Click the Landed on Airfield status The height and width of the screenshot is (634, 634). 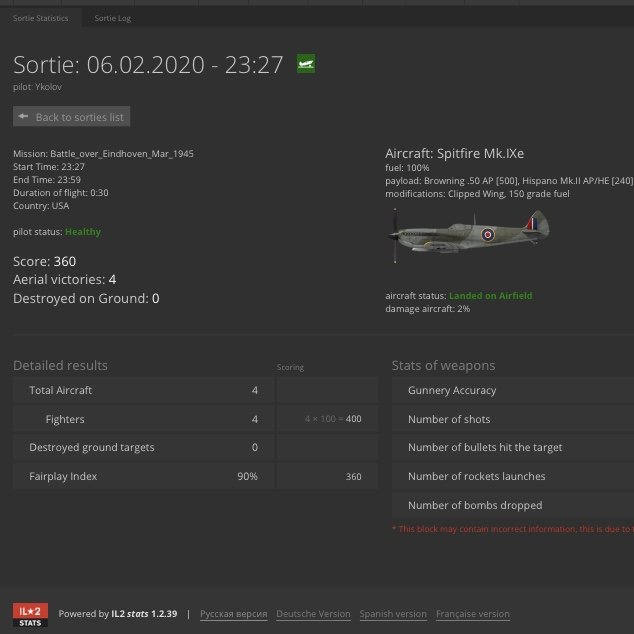[x=490, y=296]
